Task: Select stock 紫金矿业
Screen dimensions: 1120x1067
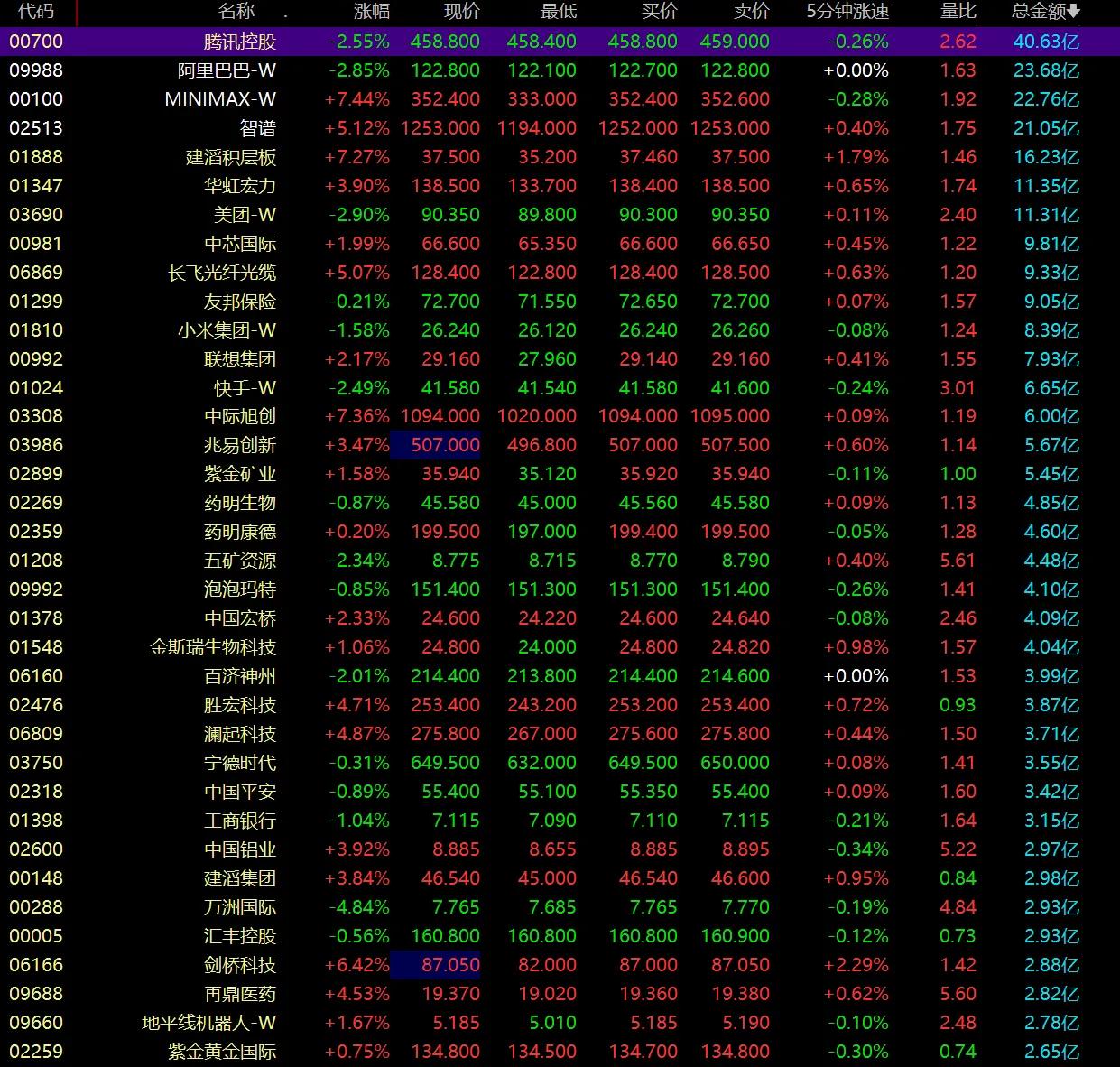Action: [240, 474]
